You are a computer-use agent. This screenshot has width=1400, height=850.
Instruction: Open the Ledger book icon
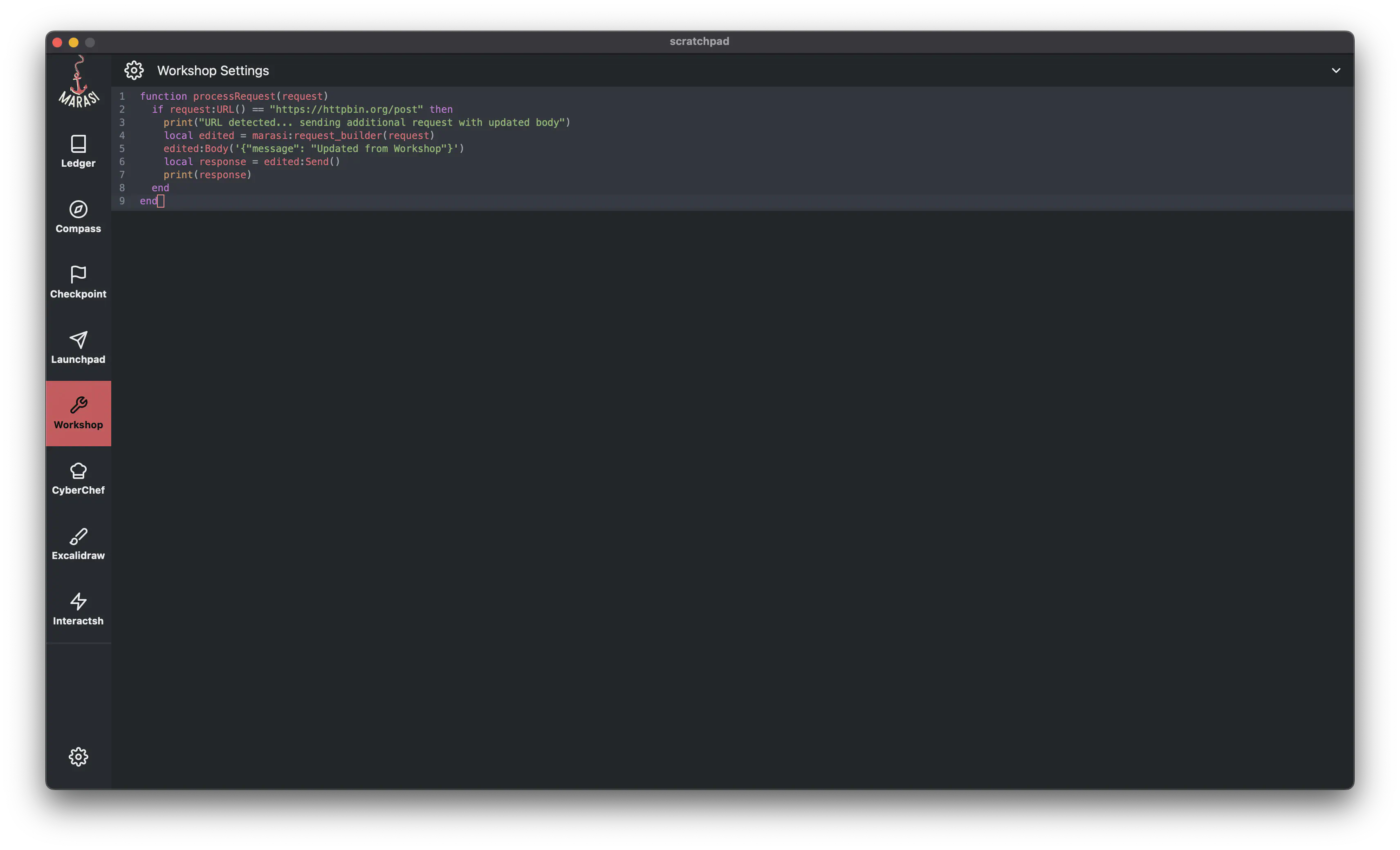click(79, 144)
